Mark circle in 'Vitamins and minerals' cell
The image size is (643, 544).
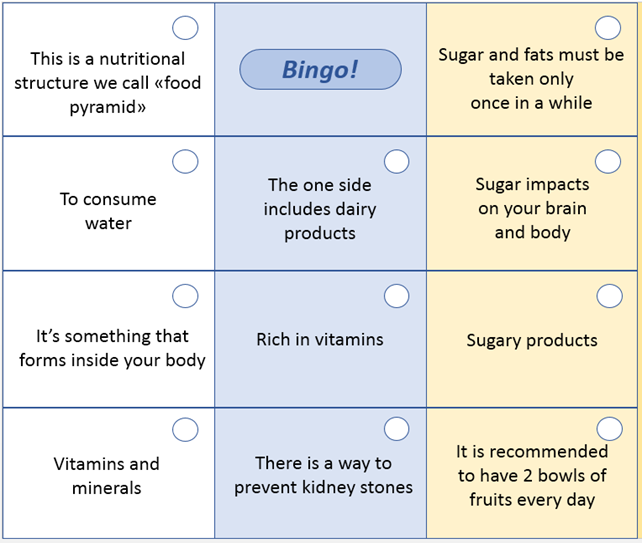click(x=185, y=429)
